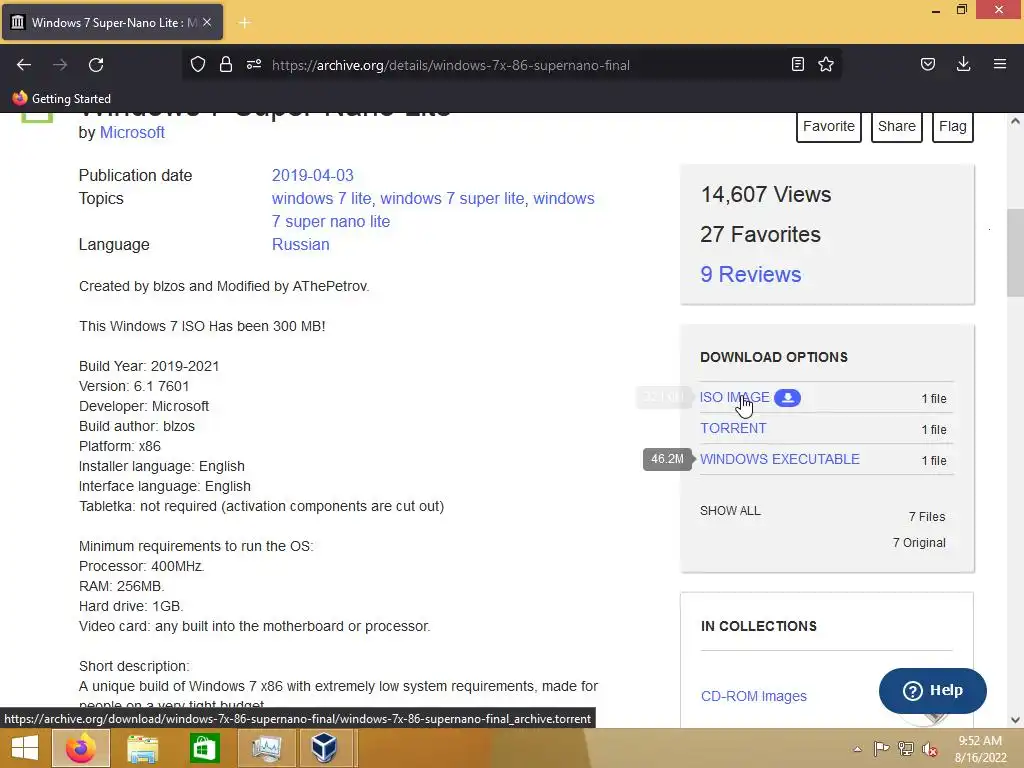Open the CD-ROM Images collection
1024x768 pixels.
coord(754,696)
